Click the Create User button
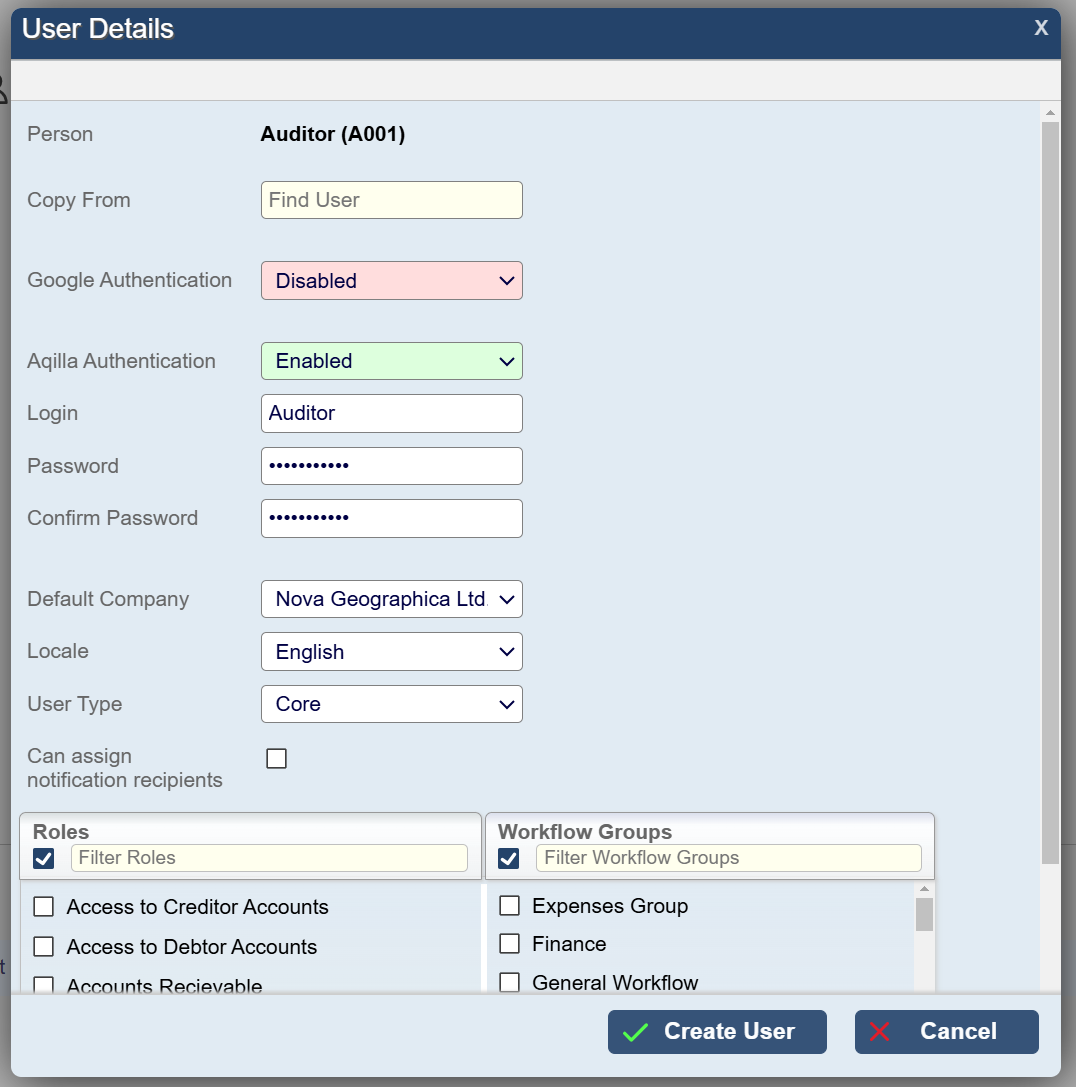The width and height of the screenshot is (1076, 1087). (717, 1032)
